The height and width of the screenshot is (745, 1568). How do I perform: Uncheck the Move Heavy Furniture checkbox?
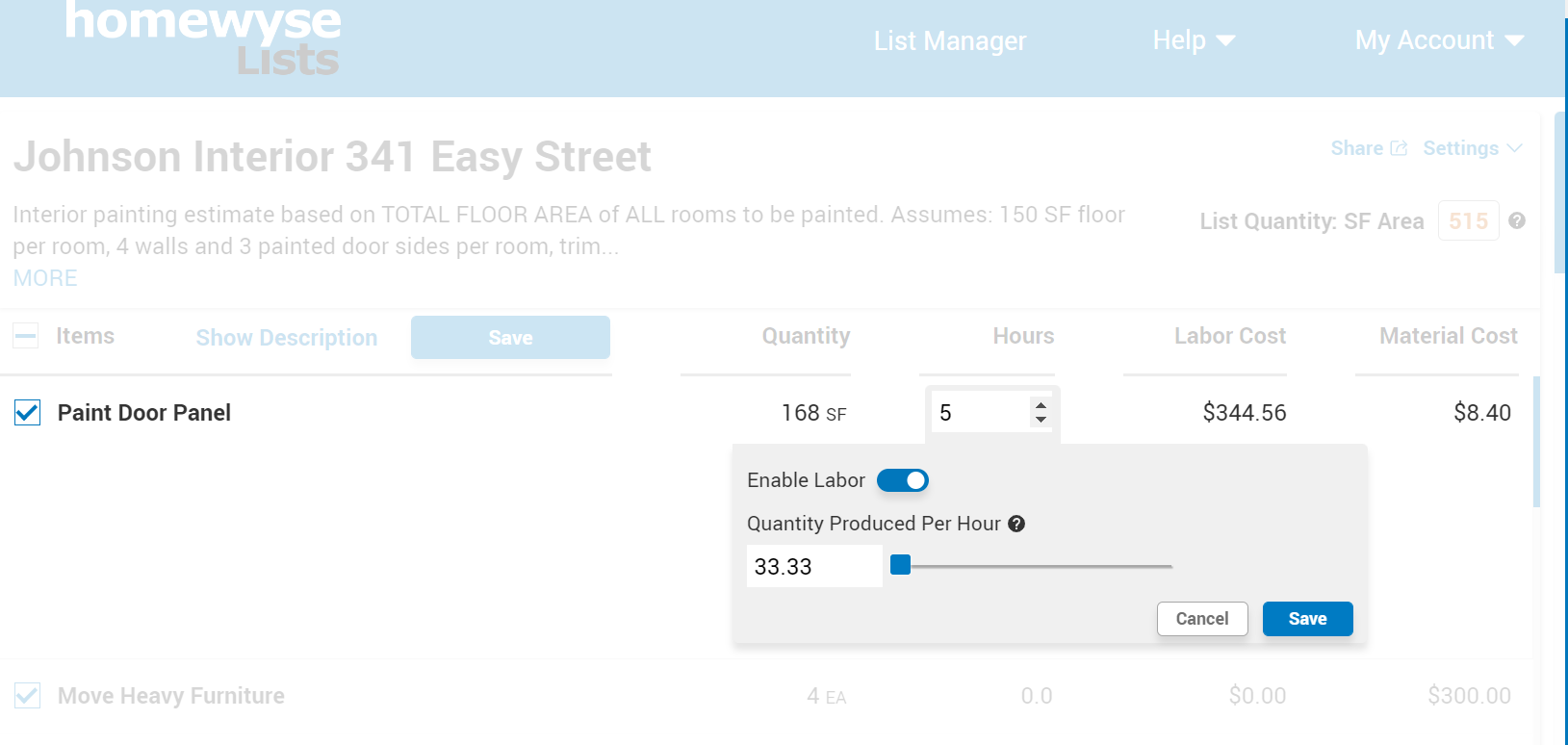[27, 695]
